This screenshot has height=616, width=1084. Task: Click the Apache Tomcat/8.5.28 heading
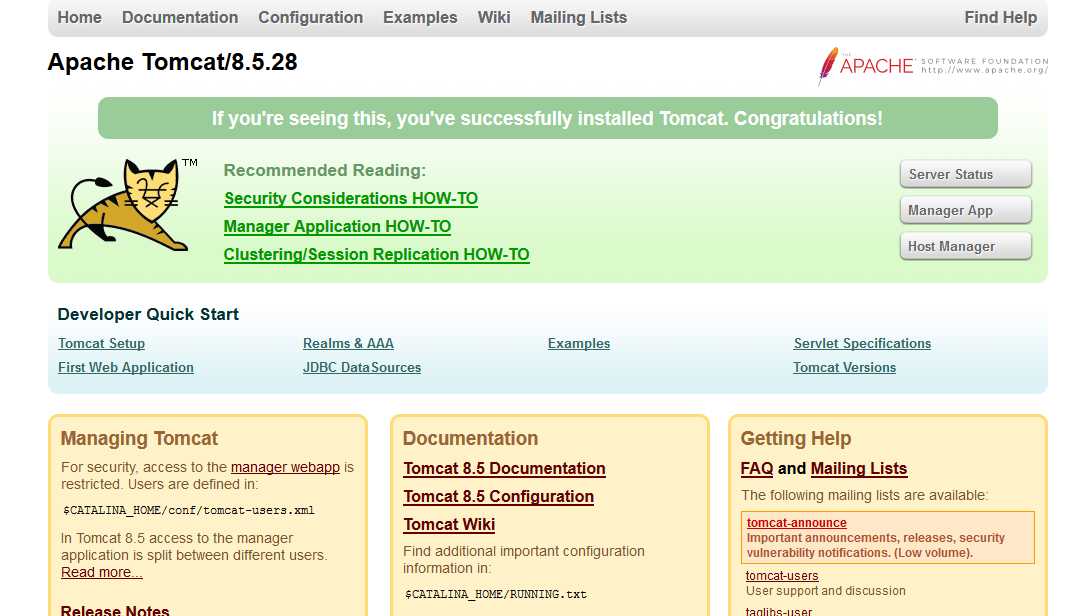173,62
